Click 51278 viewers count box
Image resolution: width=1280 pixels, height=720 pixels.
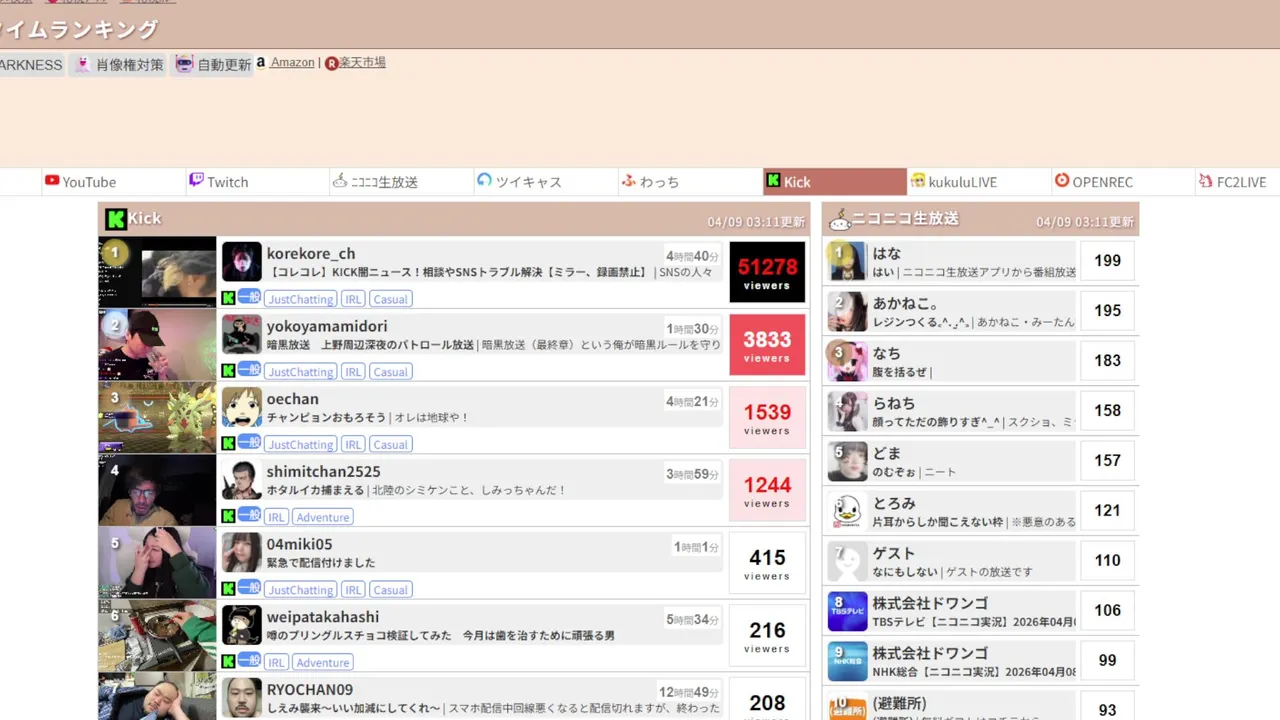pos(767,272)
